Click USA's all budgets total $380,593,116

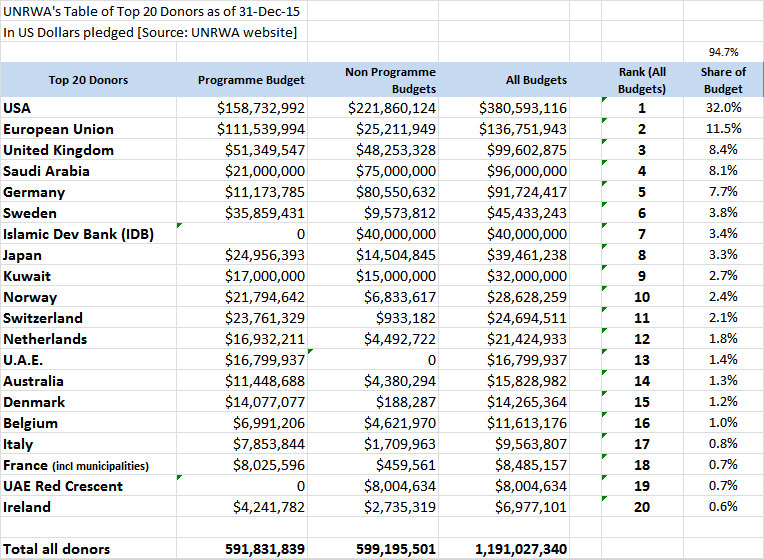click(x=504, y=108)
